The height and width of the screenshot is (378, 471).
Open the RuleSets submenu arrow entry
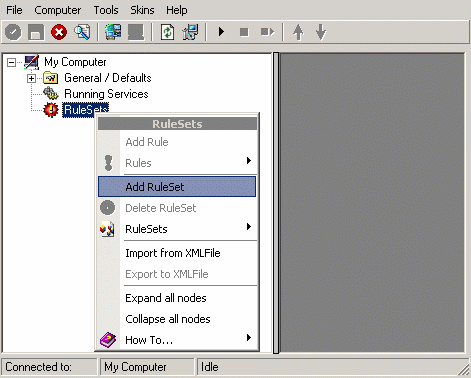pos(177,229)
